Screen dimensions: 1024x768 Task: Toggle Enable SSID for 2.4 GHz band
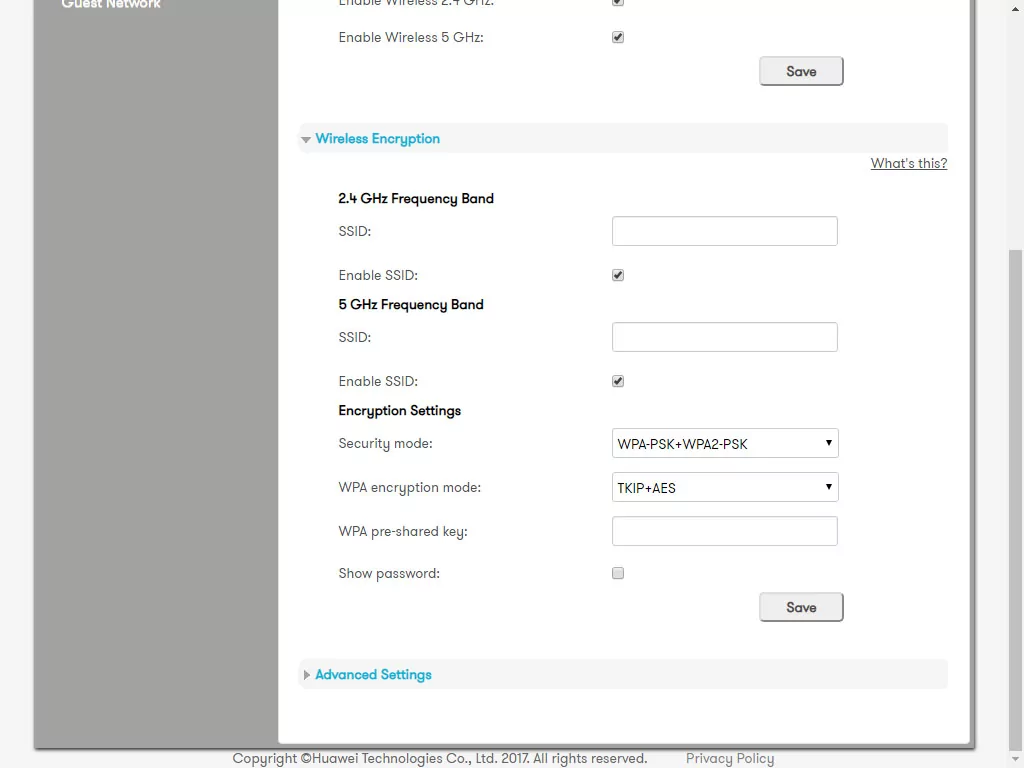tap(618, 275)
